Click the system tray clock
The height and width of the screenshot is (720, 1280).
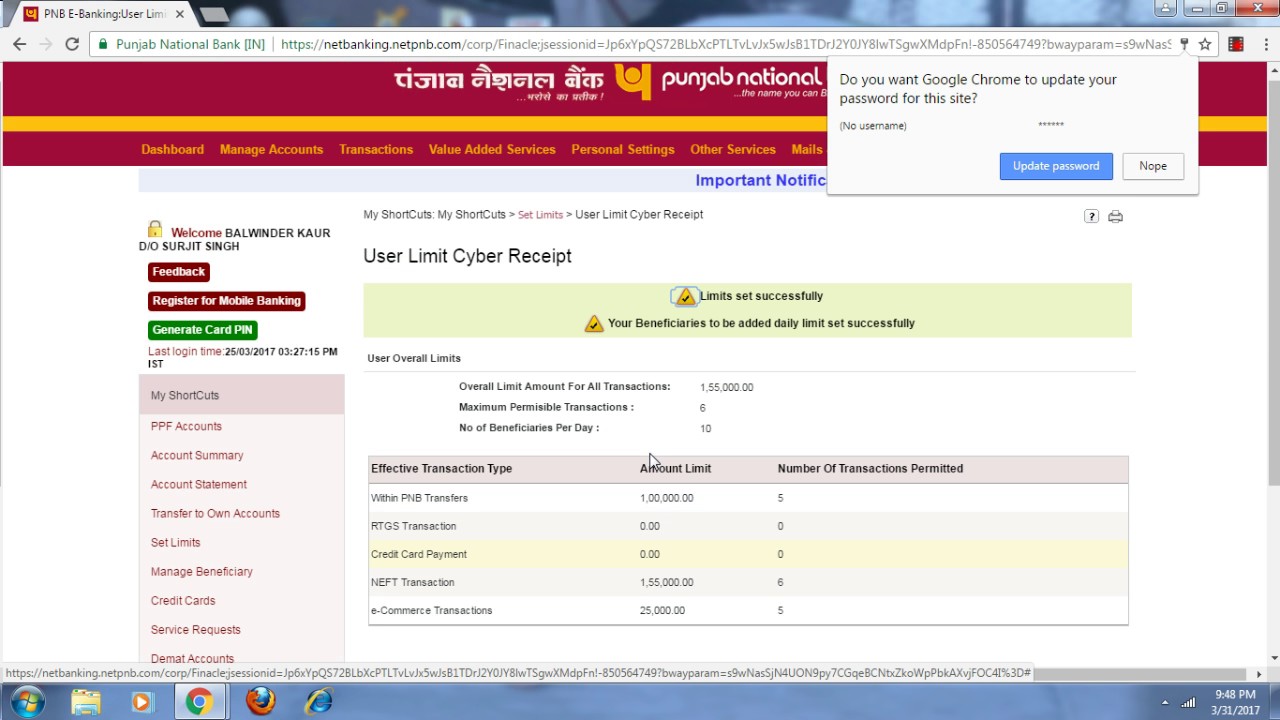tap(1235, 702)
